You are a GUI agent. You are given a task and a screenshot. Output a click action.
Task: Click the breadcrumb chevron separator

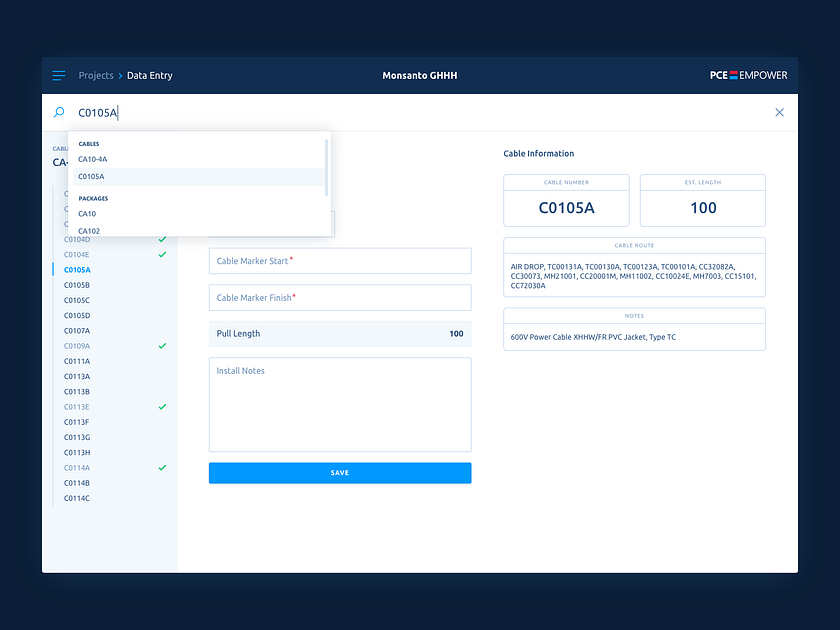click(x=120, y=76)
